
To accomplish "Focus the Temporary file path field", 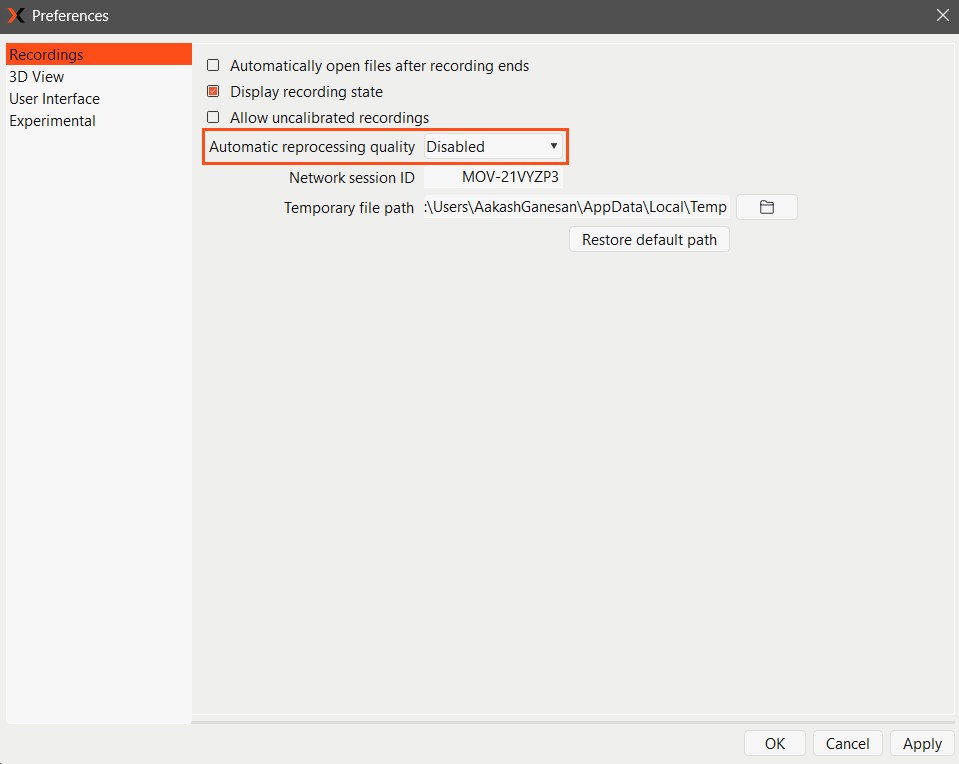I will [x=576, y=207].
